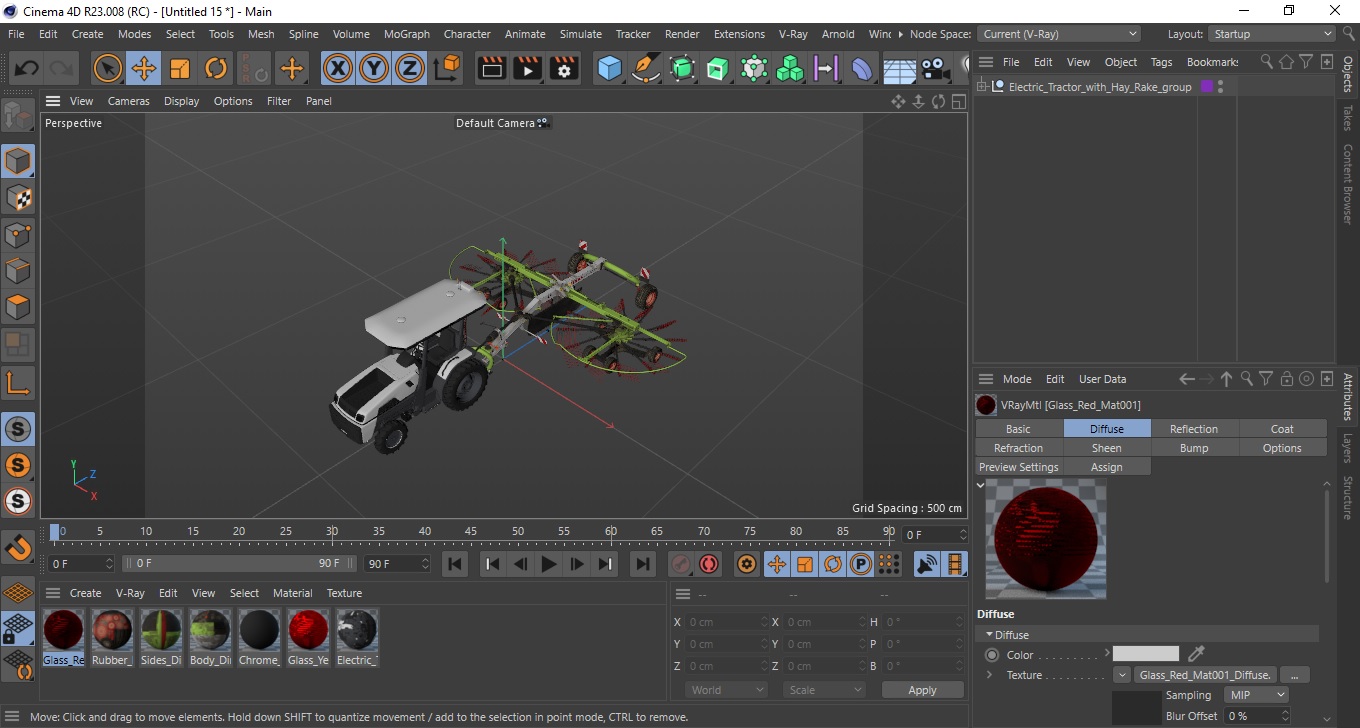Open the Node Space dropdown
This screenshot has height=728, width=1360.
(x=1058, y=34)
